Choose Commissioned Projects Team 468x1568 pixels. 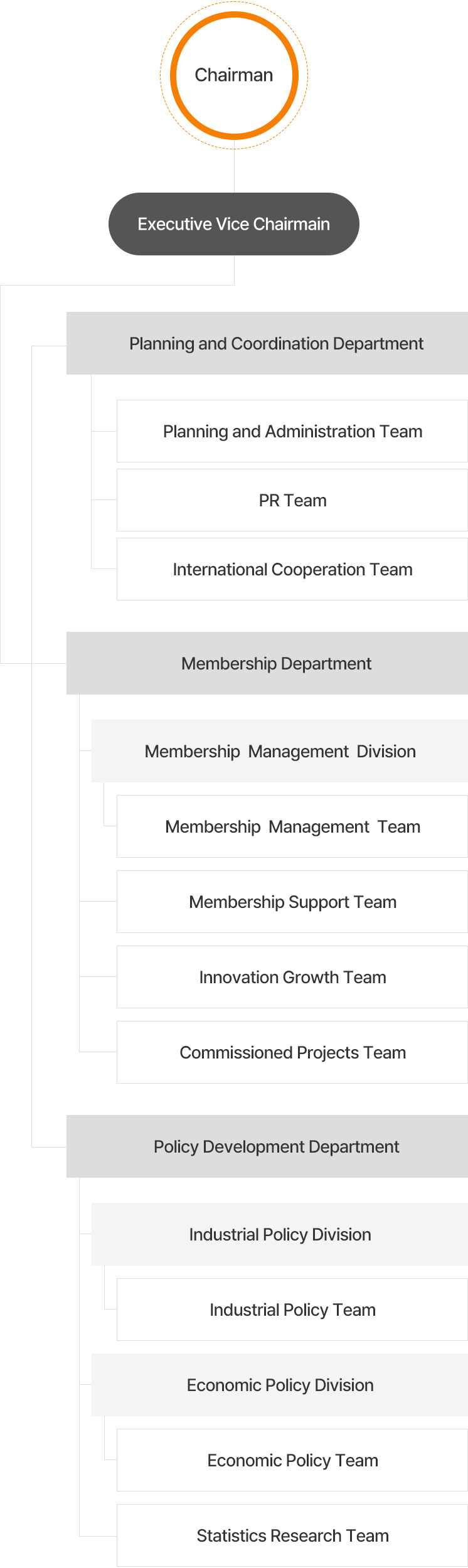coord(292,1052)
